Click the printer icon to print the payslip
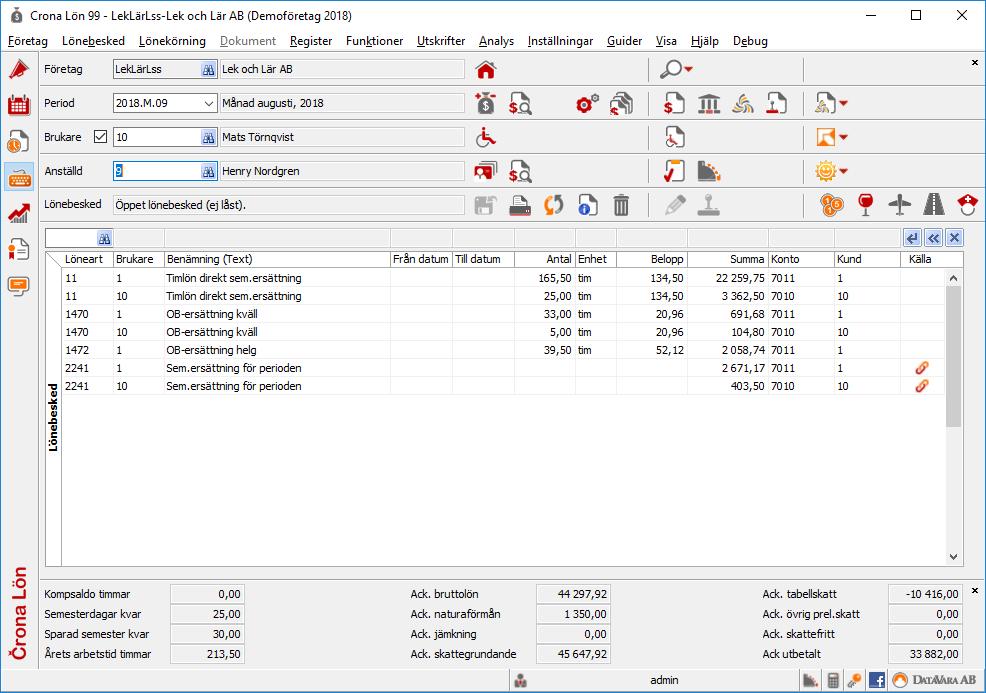This screenshot has height=693, width=986. 520,205
